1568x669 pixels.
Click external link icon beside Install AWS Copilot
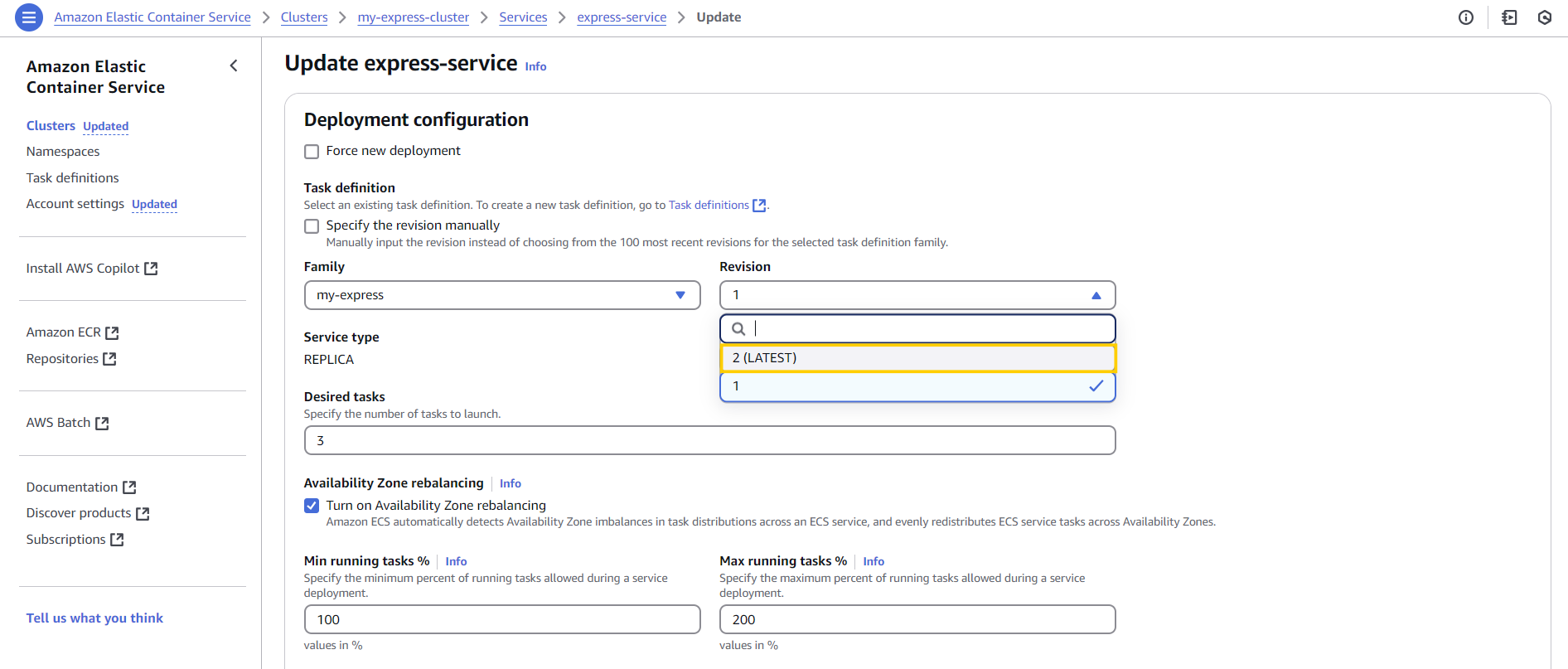click(x=151, y=269)
